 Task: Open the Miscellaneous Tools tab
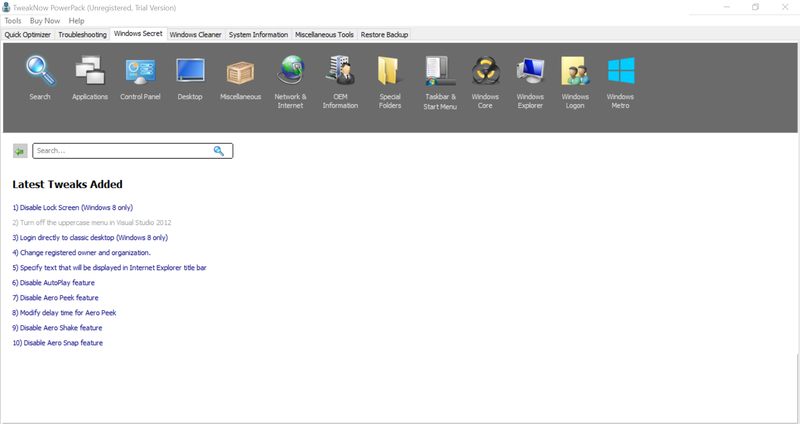click(x=324, y=35)
